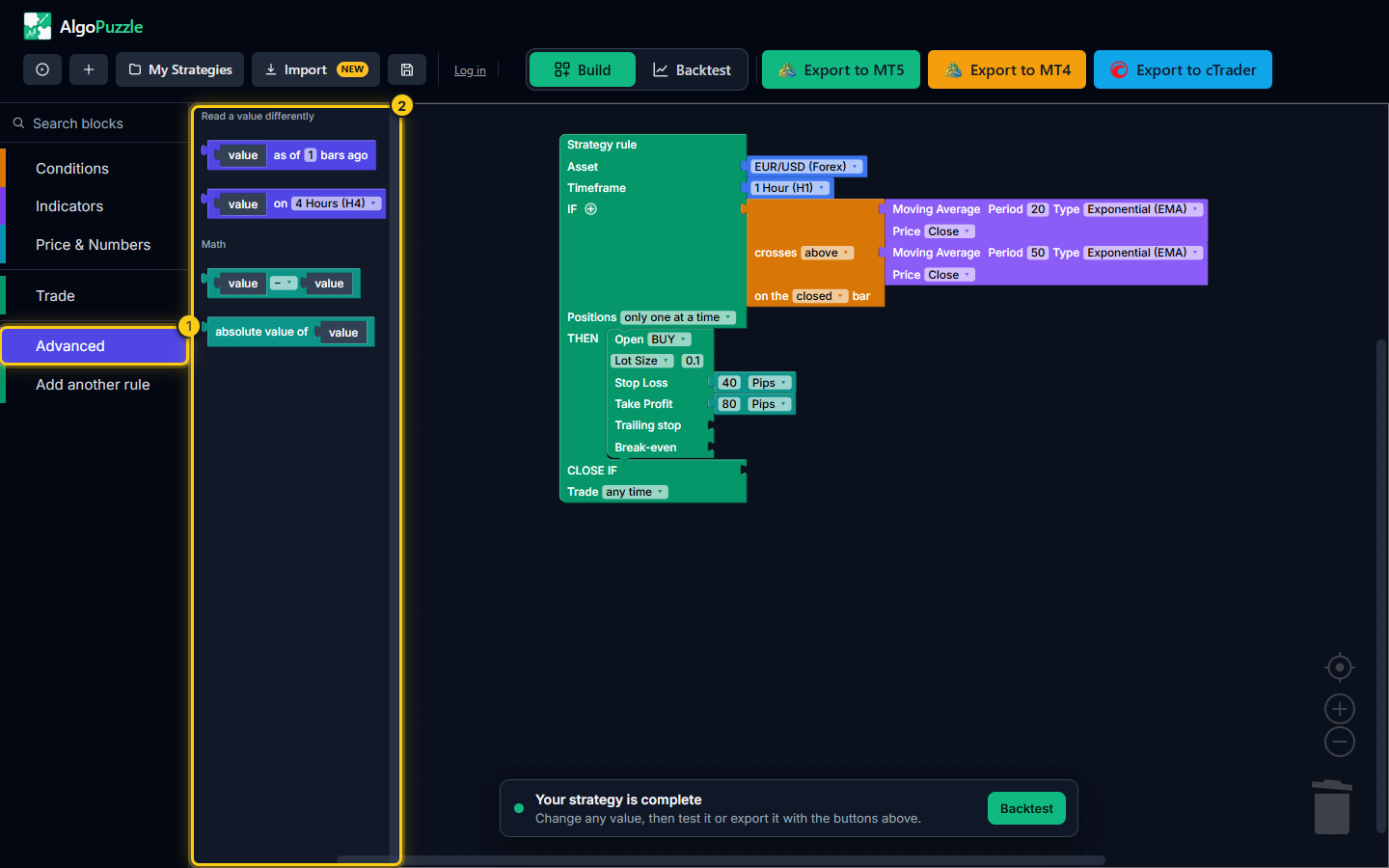Image resolution: width=1389 pixels, height=868 pixels.
Task: Zoom out the workspace with minus circle
Action: [x=1340, y=742]
